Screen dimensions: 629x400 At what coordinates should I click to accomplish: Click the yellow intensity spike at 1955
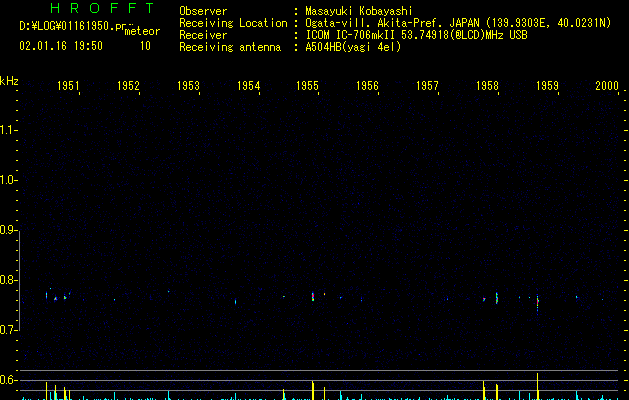click(x=313, y=390)
